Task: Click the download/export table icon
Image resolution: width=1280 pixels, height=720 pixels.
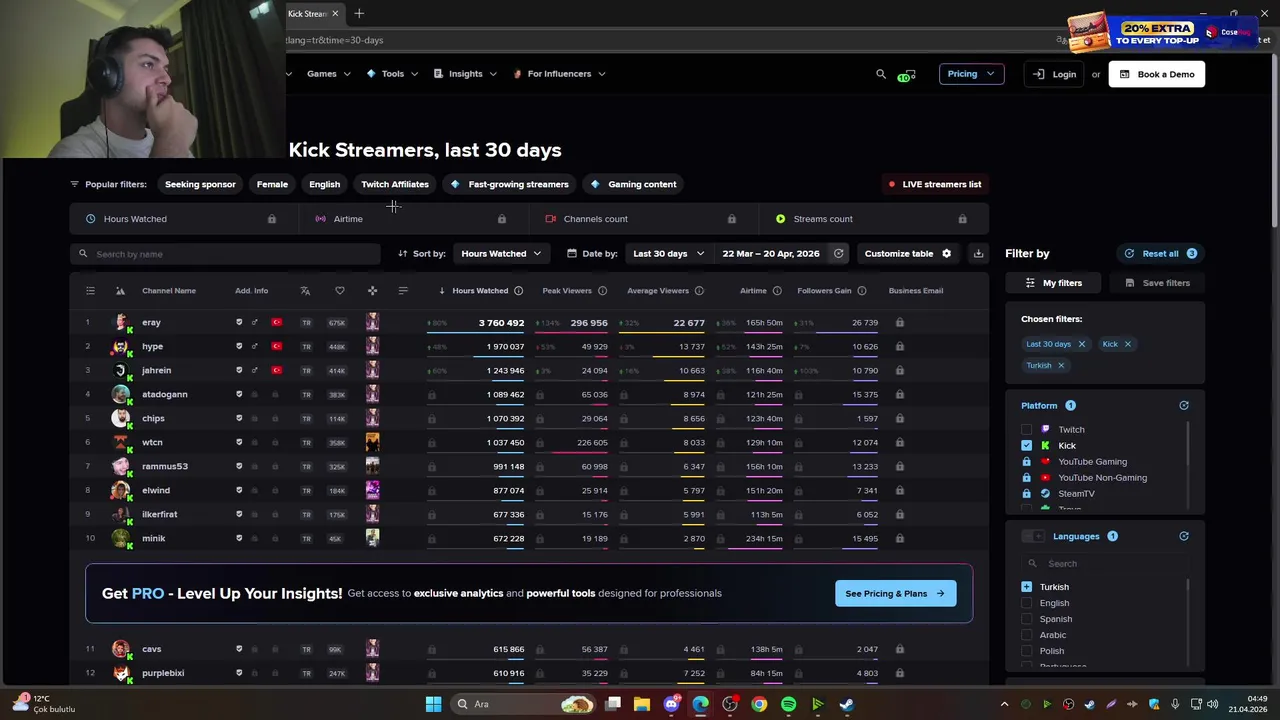Action: tap(978, 254)
